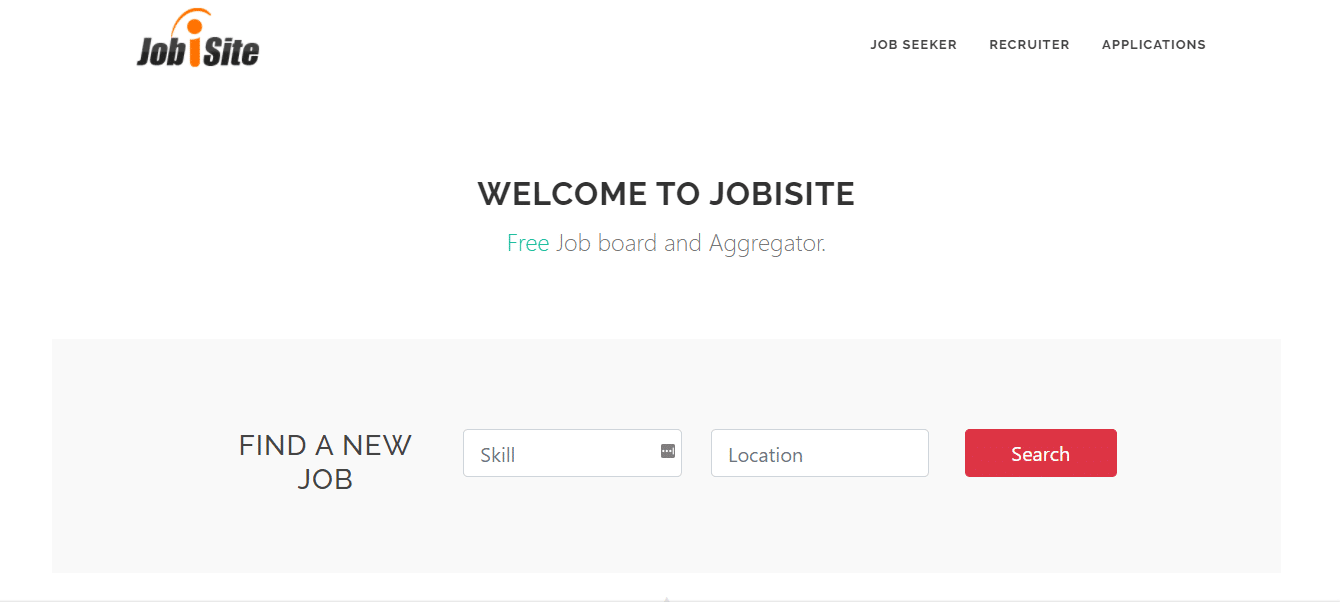1340x602 pixels.
Task: Click the "Free Job board and Aggregator." tagline
Action: coord(666,243)
